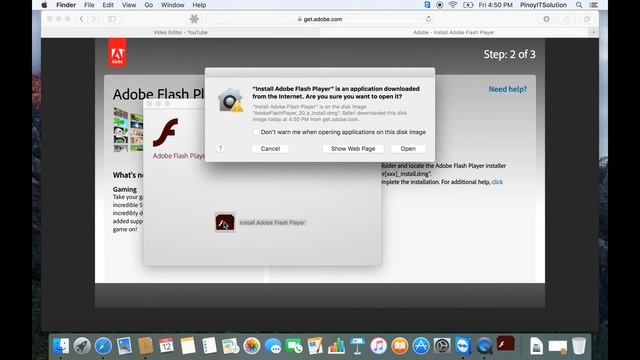Open the colorful Photos flower icon
Screen dimensions: 640x360
(251, 346)
